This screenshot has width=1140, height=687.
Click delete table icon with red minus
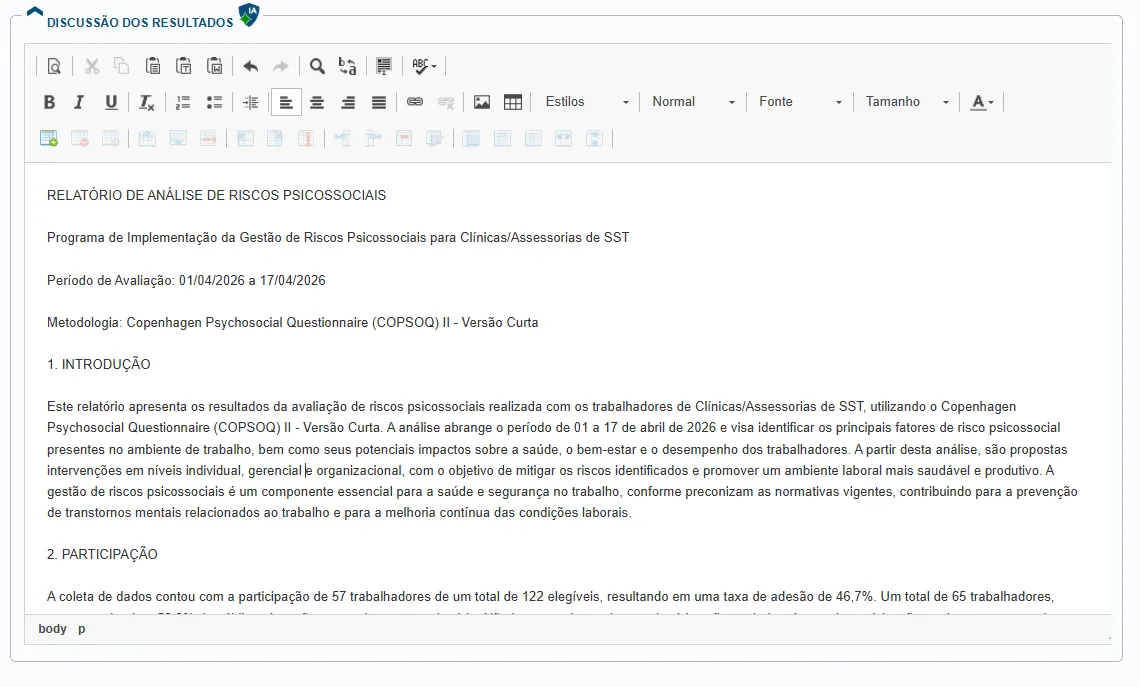pyautogui.click(x=79, y=138)
